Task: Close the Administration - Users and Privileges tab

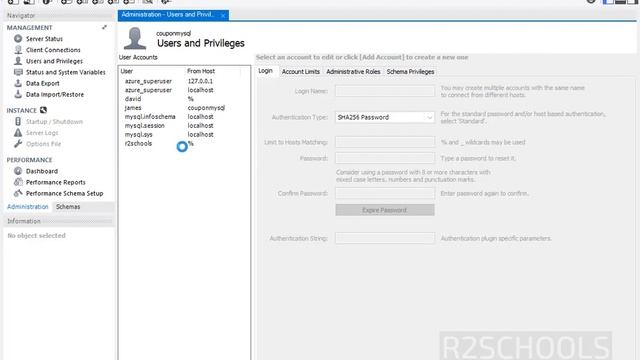Action: [223, 16]
